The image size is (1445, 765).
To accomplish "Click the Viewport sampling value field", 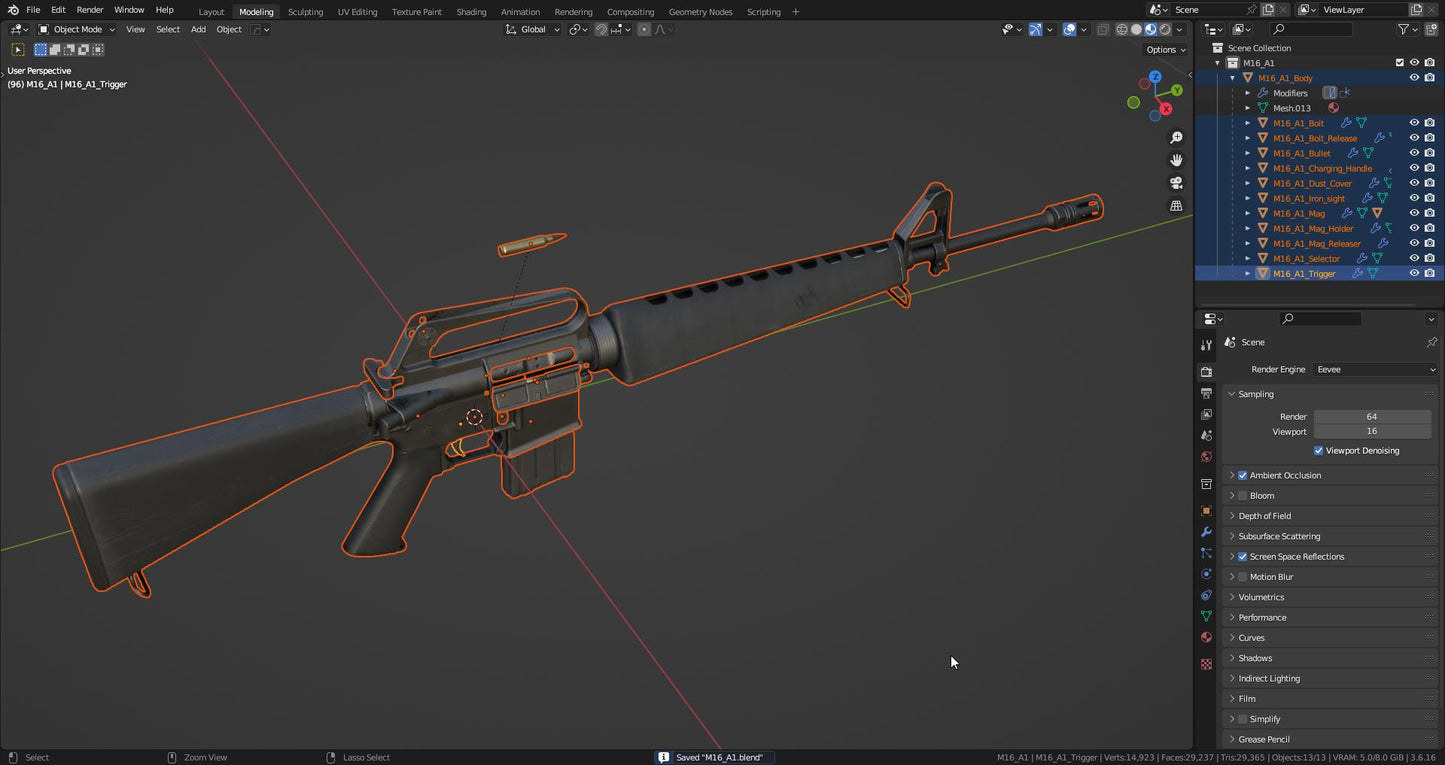I will pos(1372,431).
